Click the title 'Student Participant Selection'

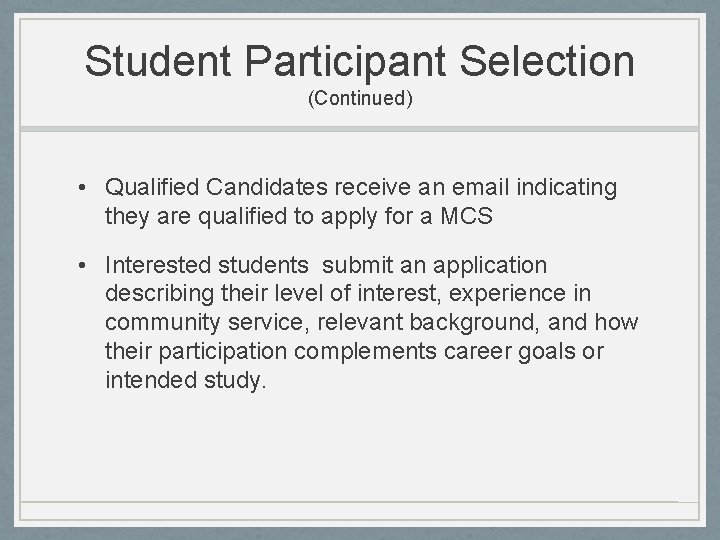click(359, 60)
